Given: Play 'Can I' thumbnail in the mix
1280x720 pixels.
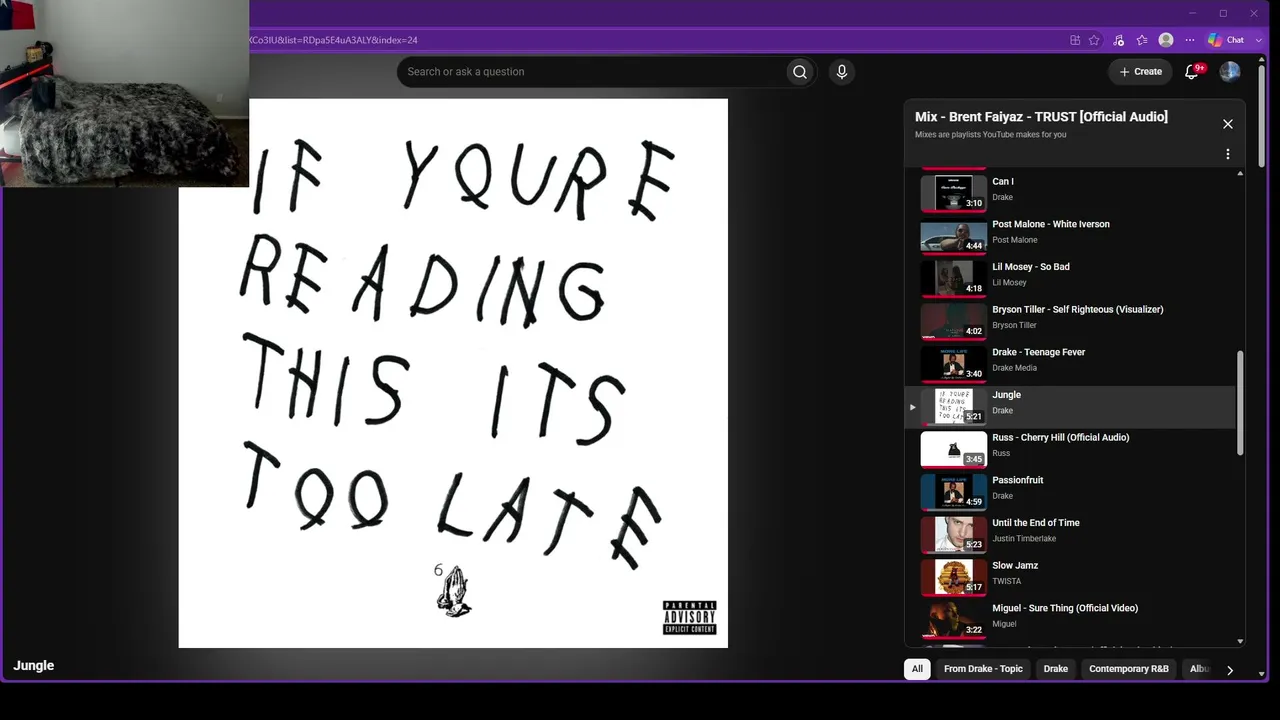Looking at the screenshot, I should pyautogui.click(x=953, y=192).
